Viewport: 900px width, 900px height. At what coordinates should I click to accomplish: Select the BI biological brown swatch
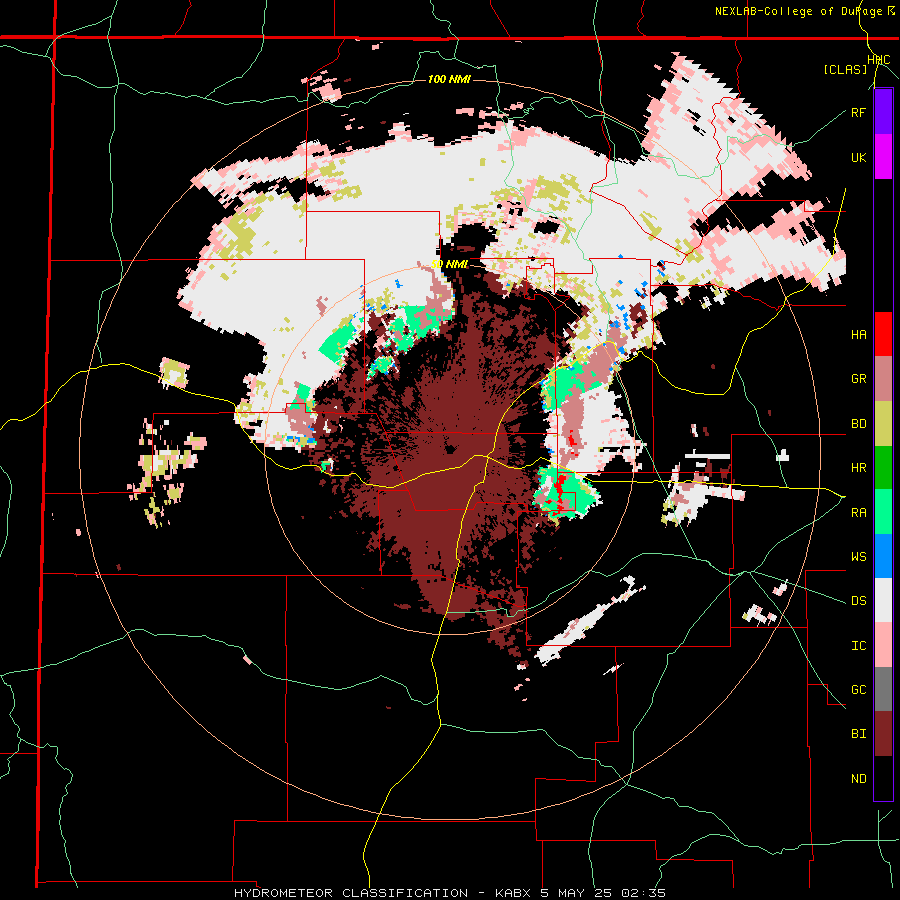pos(883,734)
